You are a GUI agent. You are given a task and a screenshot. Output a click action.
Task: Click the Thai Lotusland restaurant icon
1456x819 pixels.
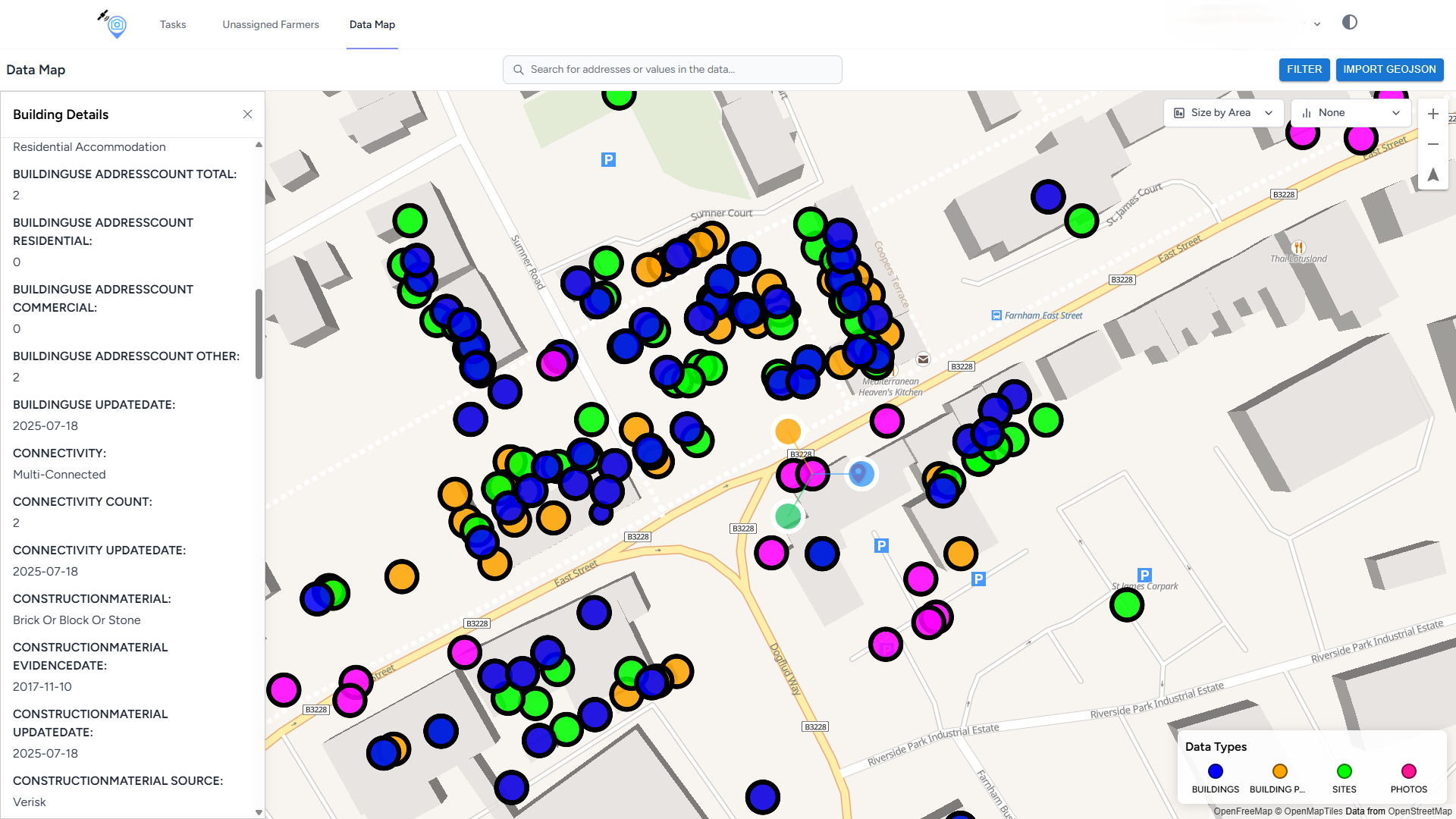[1298, 247]
